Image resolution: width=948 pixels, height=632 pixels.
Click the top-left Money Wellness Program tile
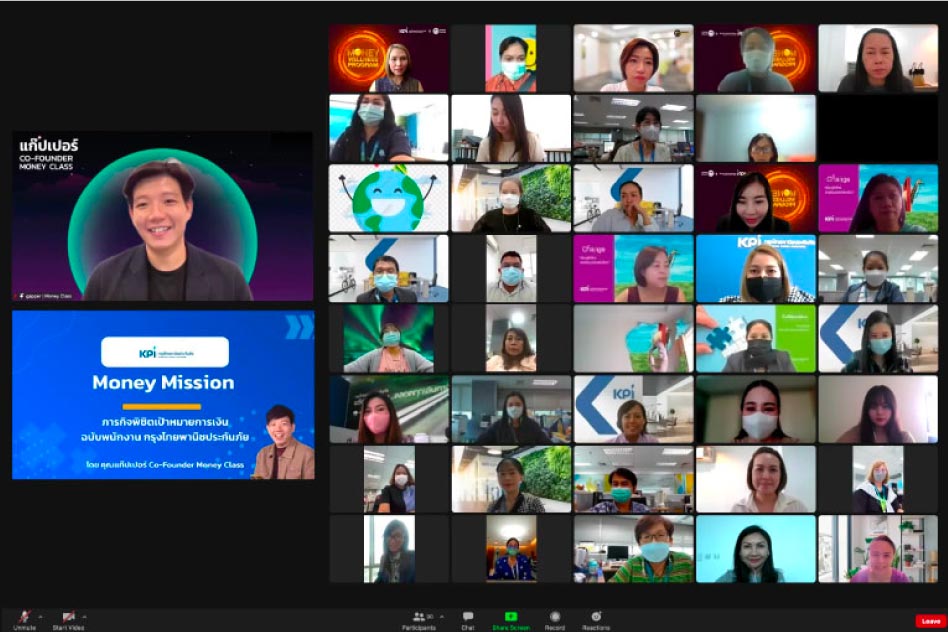click(388, 58)
